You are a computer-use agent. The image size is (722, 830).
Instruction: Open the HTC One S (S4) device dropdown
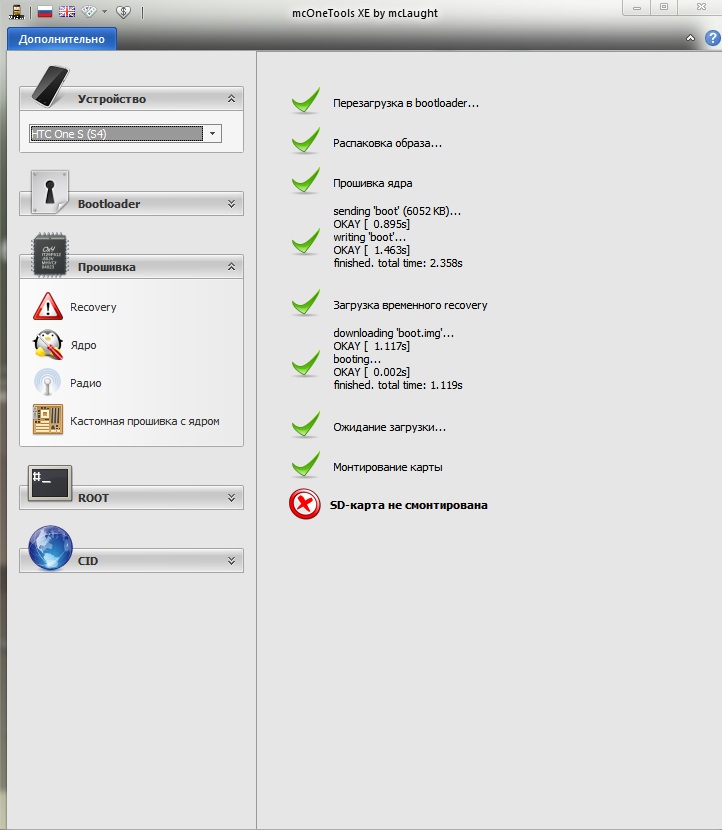click(x=212, y=133)
